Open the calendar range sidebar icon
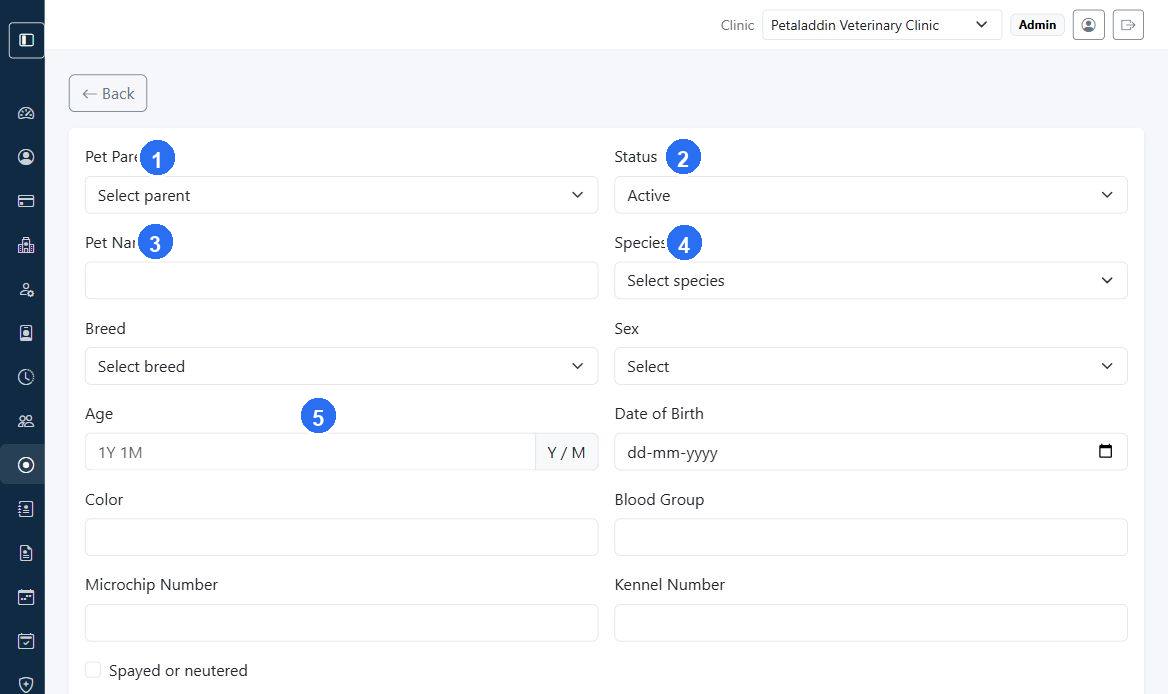This screenshot has height=694, width=1168. (26, 596)
